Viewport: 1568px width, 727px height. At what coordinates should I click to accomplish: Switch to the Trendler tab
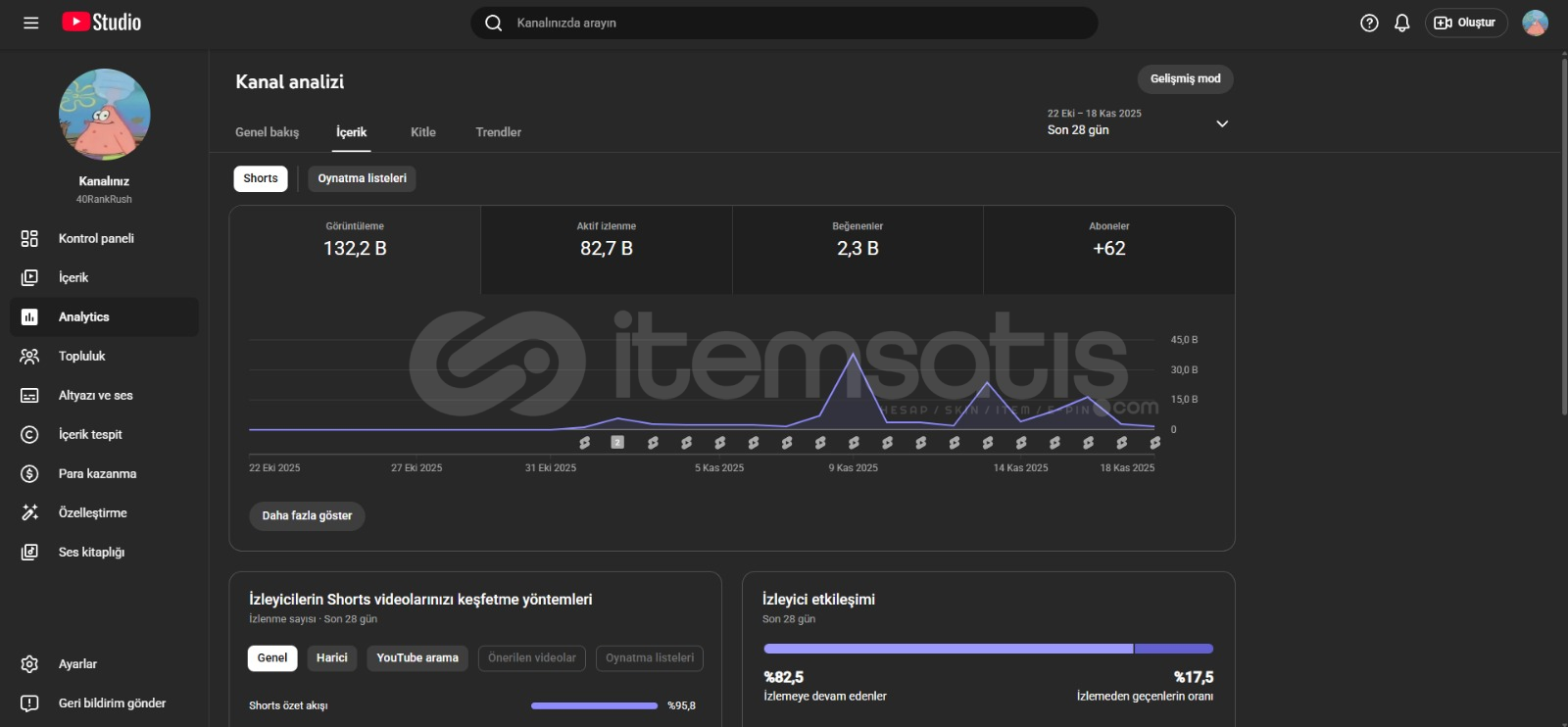(x=498, y=132)
